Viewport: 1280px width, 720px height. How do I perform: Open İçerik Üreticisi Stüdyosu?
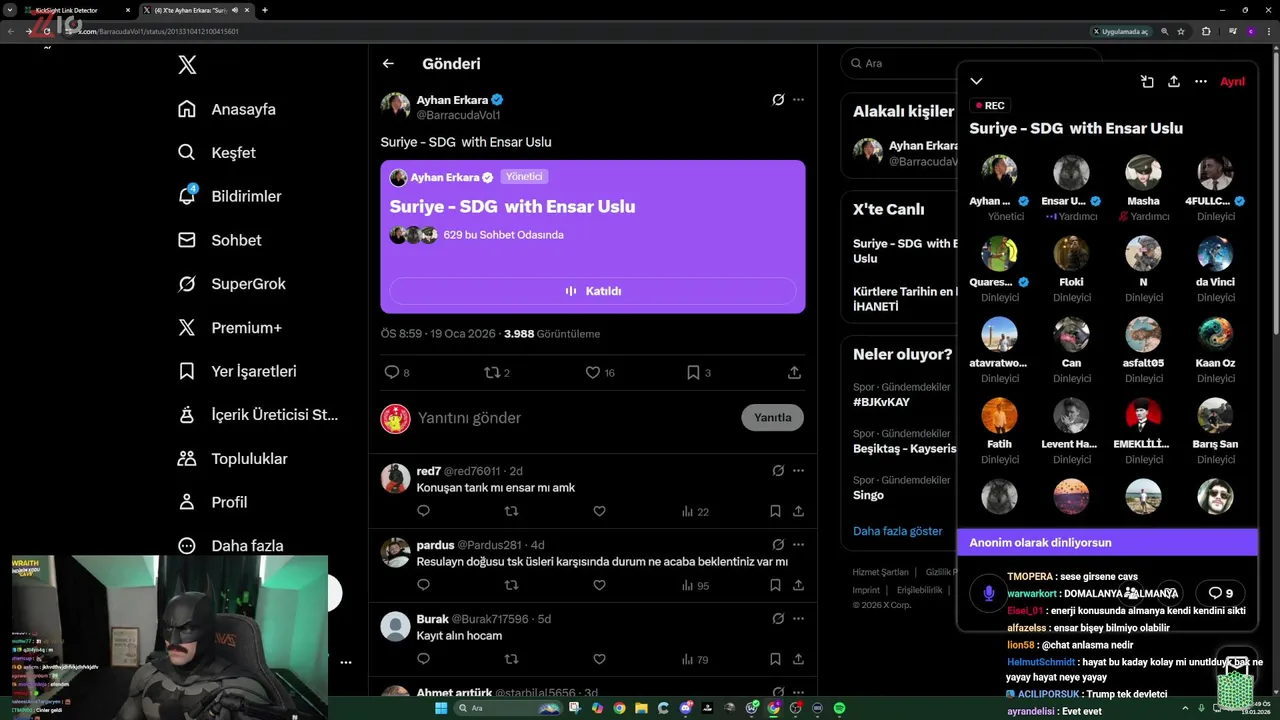[258, 414]
